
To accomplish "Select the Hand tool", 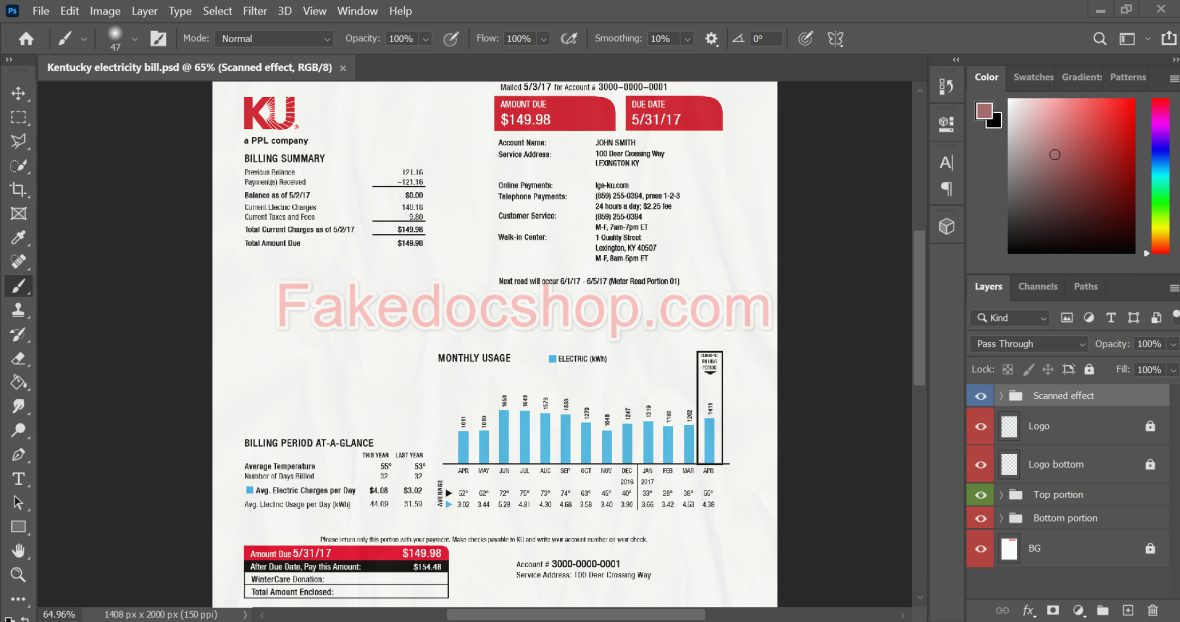I will (x=19, y=551).
